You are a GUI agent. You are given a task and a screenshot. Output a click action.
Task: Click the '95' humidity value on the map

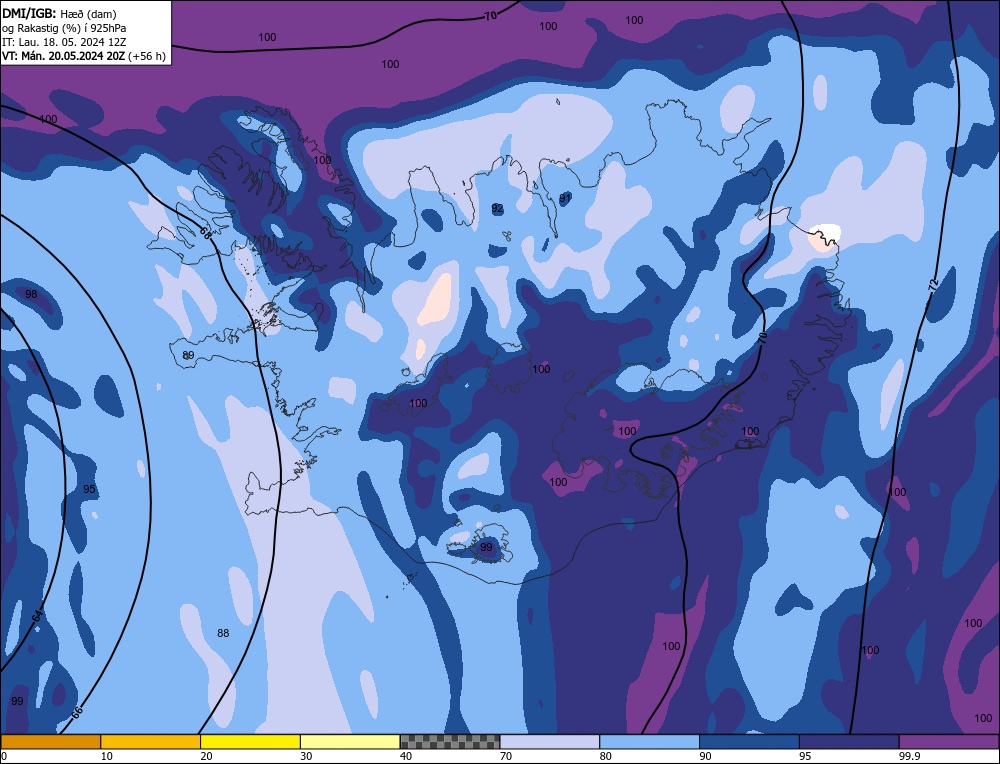point(89,489)
